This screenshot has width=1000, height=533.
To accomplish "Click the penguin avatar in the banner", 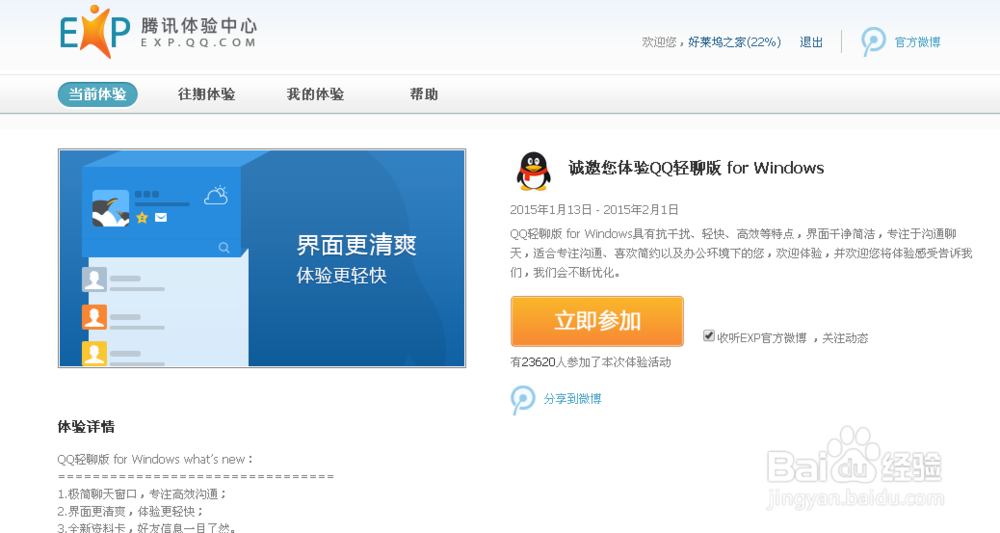I will [110, 208].
